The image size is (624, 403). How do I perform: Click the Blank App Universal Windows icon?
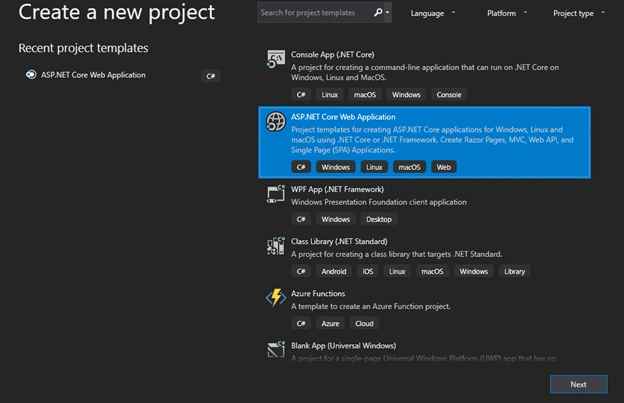[x=275, y=350]
